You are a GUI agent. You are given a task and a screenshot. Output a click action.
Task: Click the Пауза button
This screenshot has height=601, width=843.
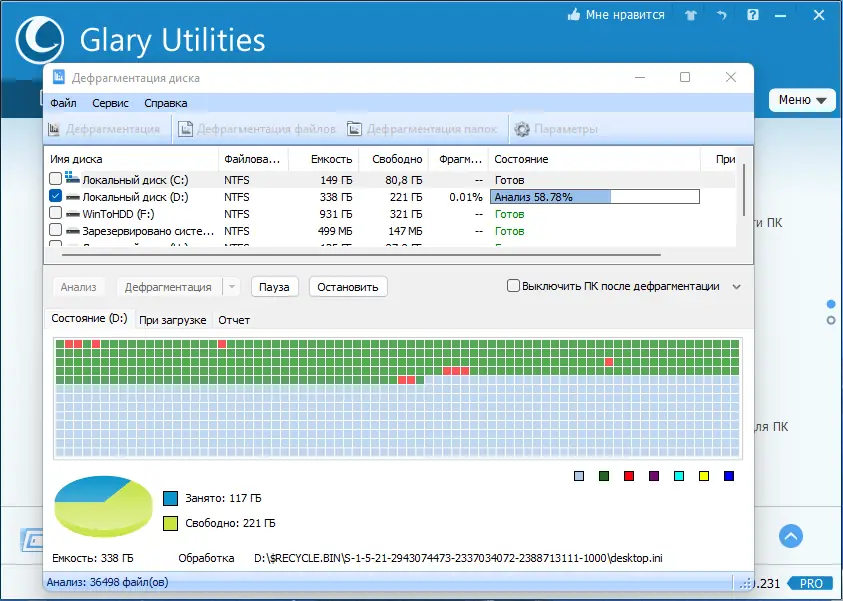click(274, 287)
